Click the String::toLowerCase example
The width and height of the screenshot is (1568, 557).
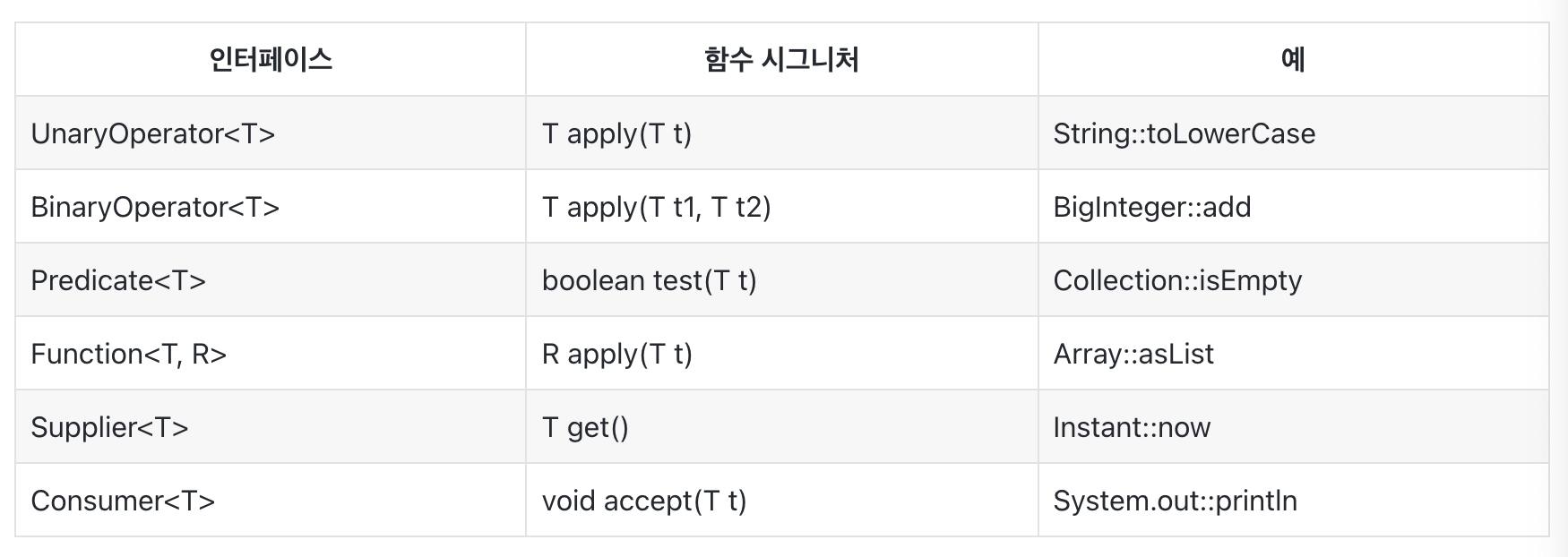1184,133
